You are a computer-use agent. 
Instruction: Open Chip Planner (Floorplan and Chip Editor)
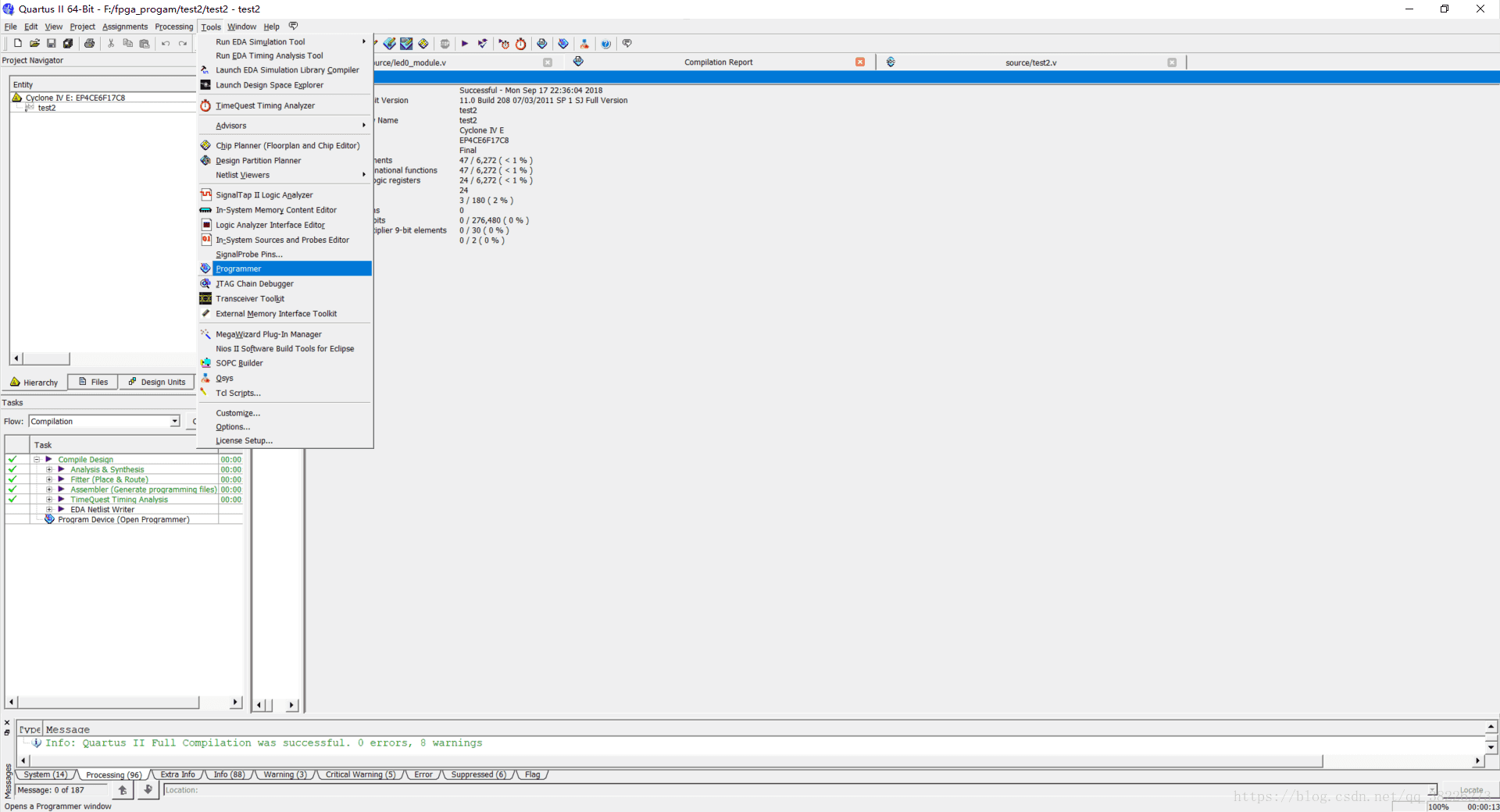tap(284, 146)
